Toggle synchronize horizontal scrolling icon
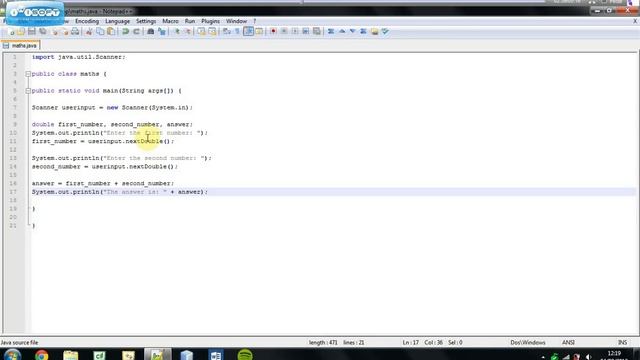Screen dimensions: 640x360 pyautogui.click(x=212, y=31)
